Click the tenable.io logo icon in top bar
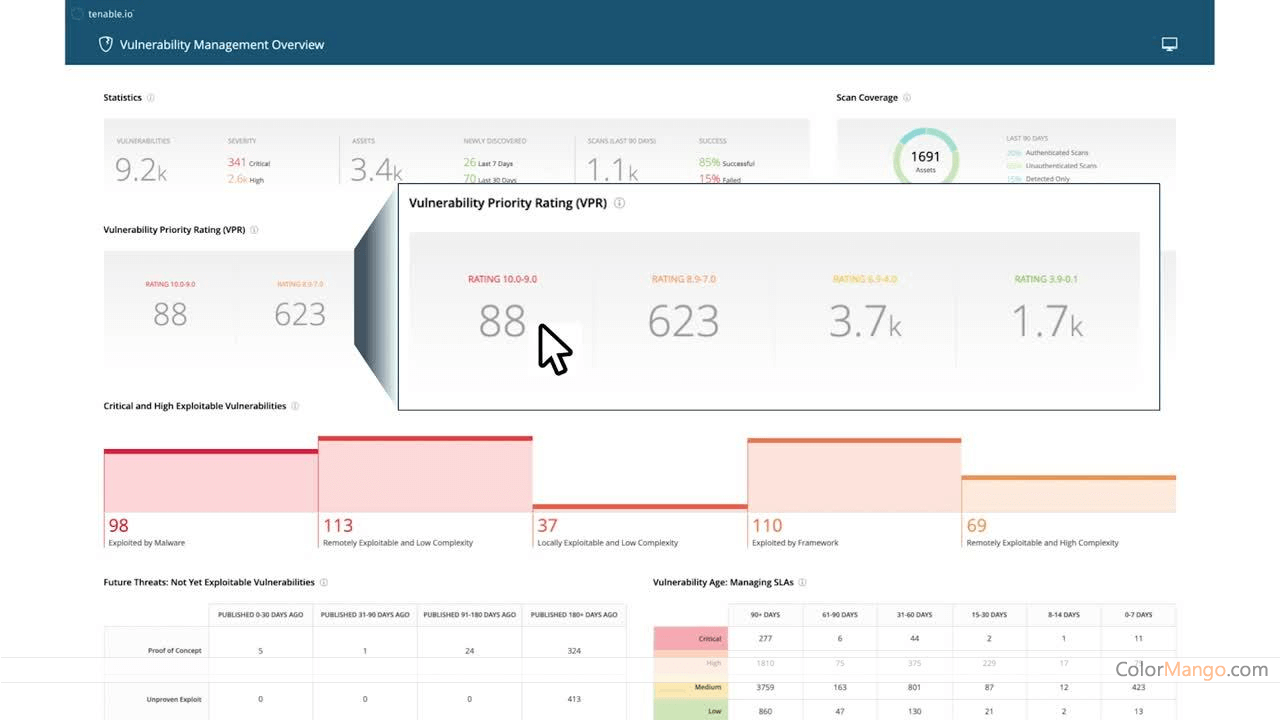 pyautogui.click(x=77, y=14)
